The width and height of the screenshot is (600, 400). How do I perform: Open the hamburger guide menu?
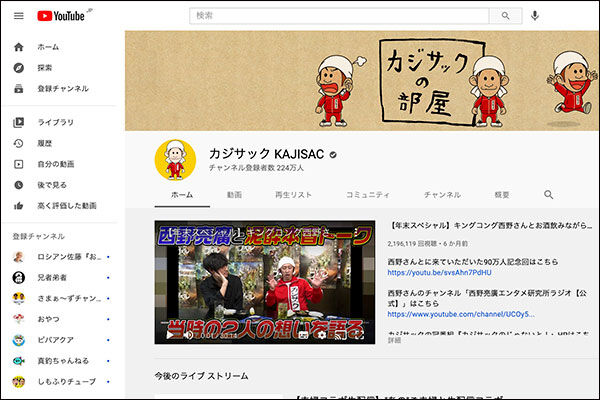[18, 16]
